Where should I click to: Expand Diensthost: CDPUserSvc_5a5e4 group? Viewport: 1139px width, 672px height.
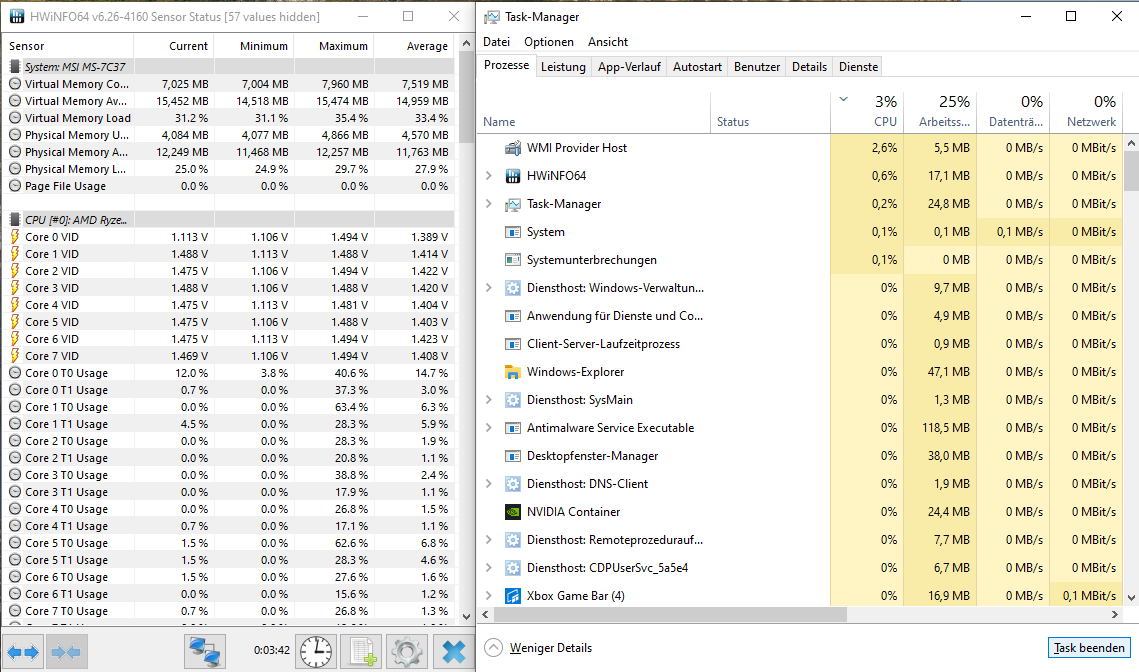coord(489,568)
